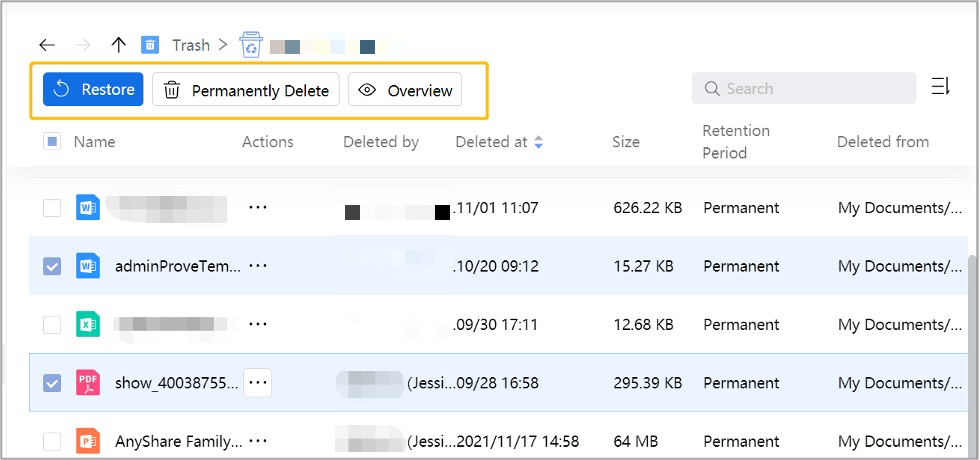Click the PDF icon of show_40038755
Viewport: 980px width, 460px height.
(88, 383)
